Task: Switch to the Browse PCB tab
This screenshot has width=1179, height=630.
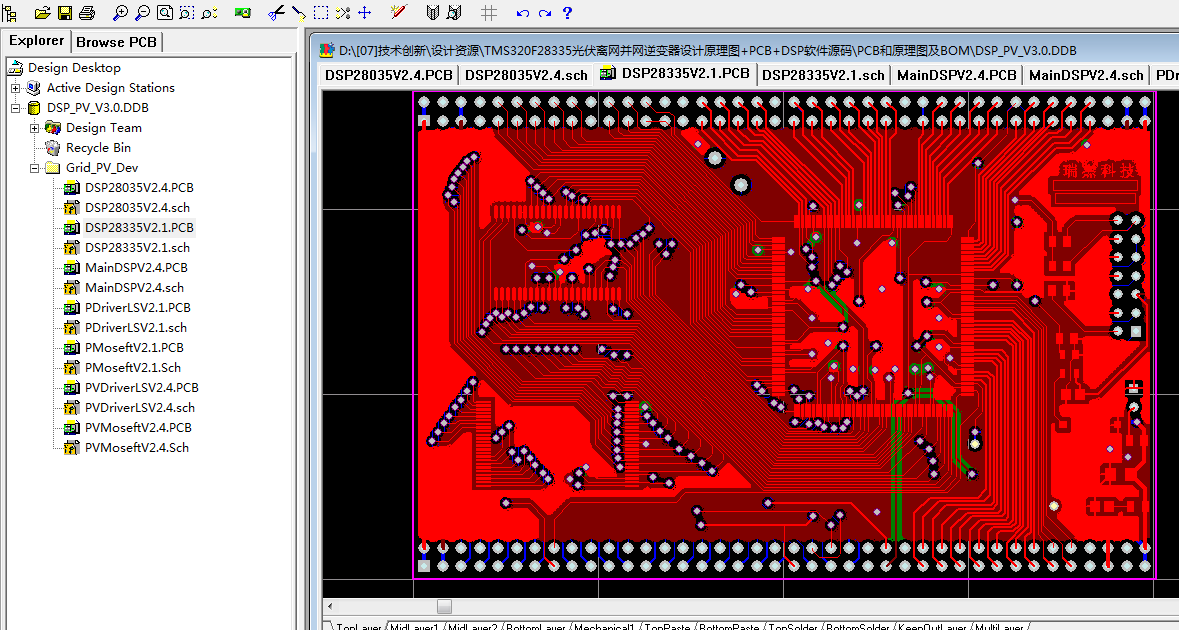Action: click(117, 42)
